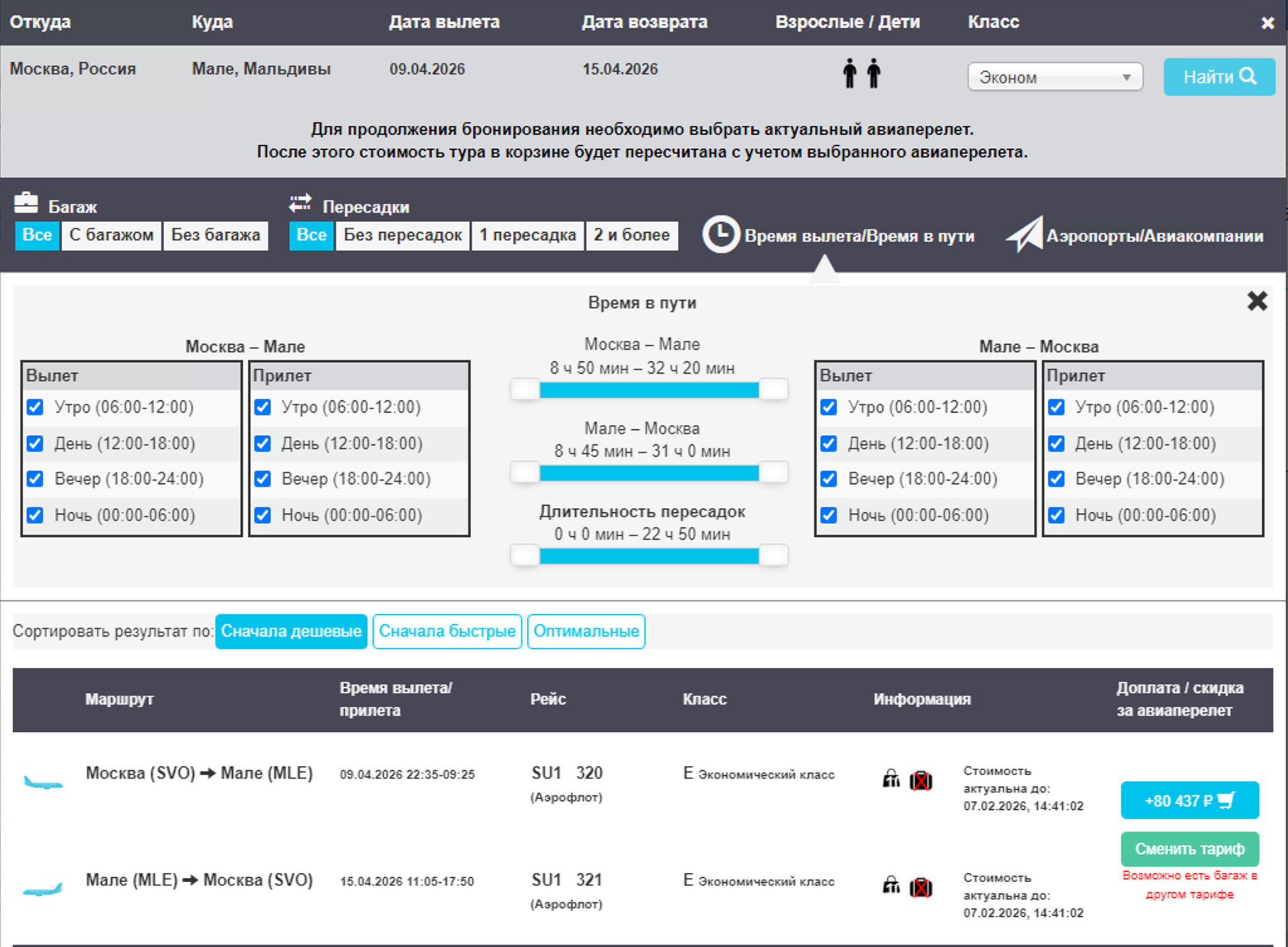Expand Время вылета/Время в пути filter
Screen dimensions: 1288x947
pos(859,236)
